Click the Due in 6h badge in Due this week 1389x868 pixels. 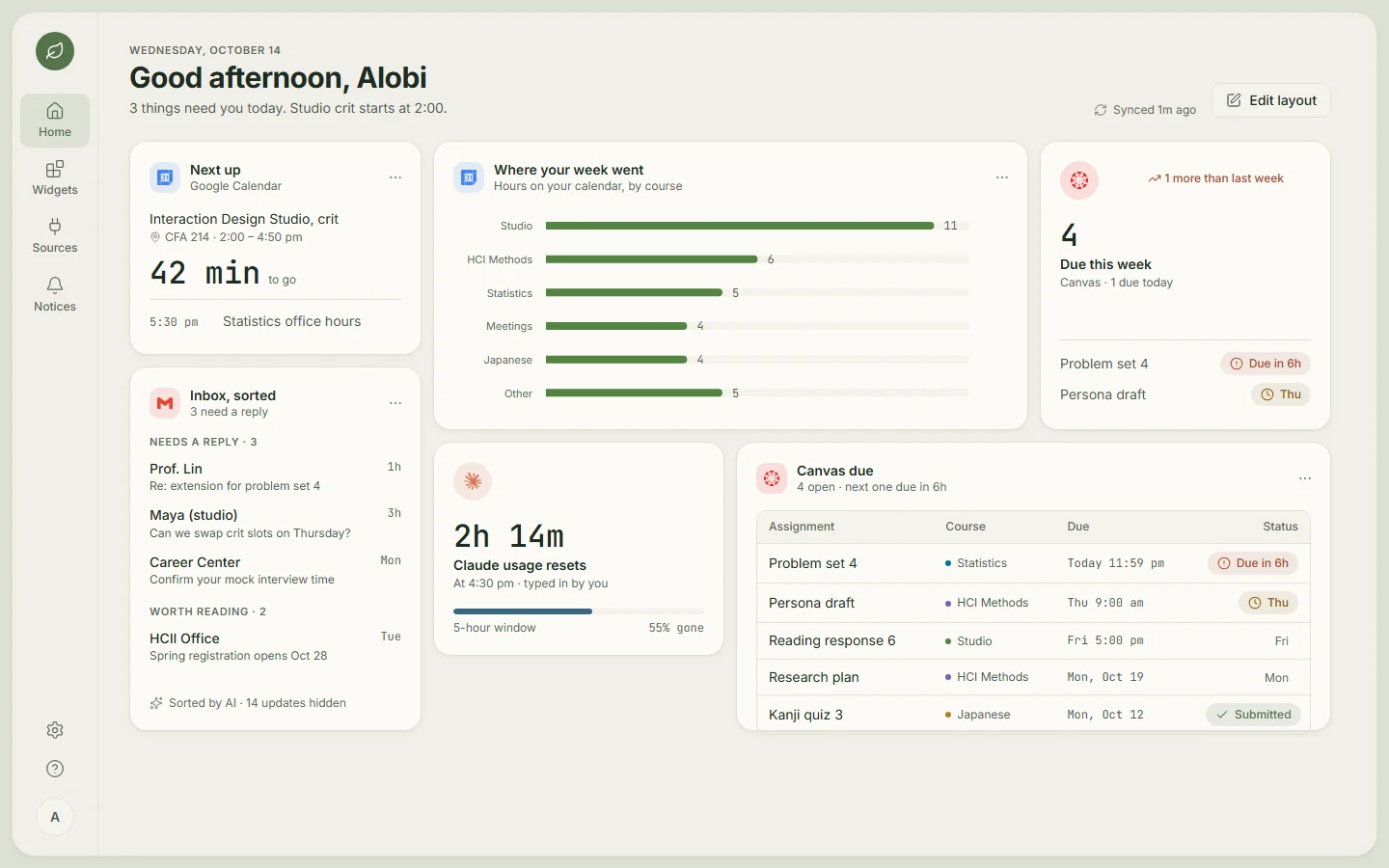pos(1266,364)
